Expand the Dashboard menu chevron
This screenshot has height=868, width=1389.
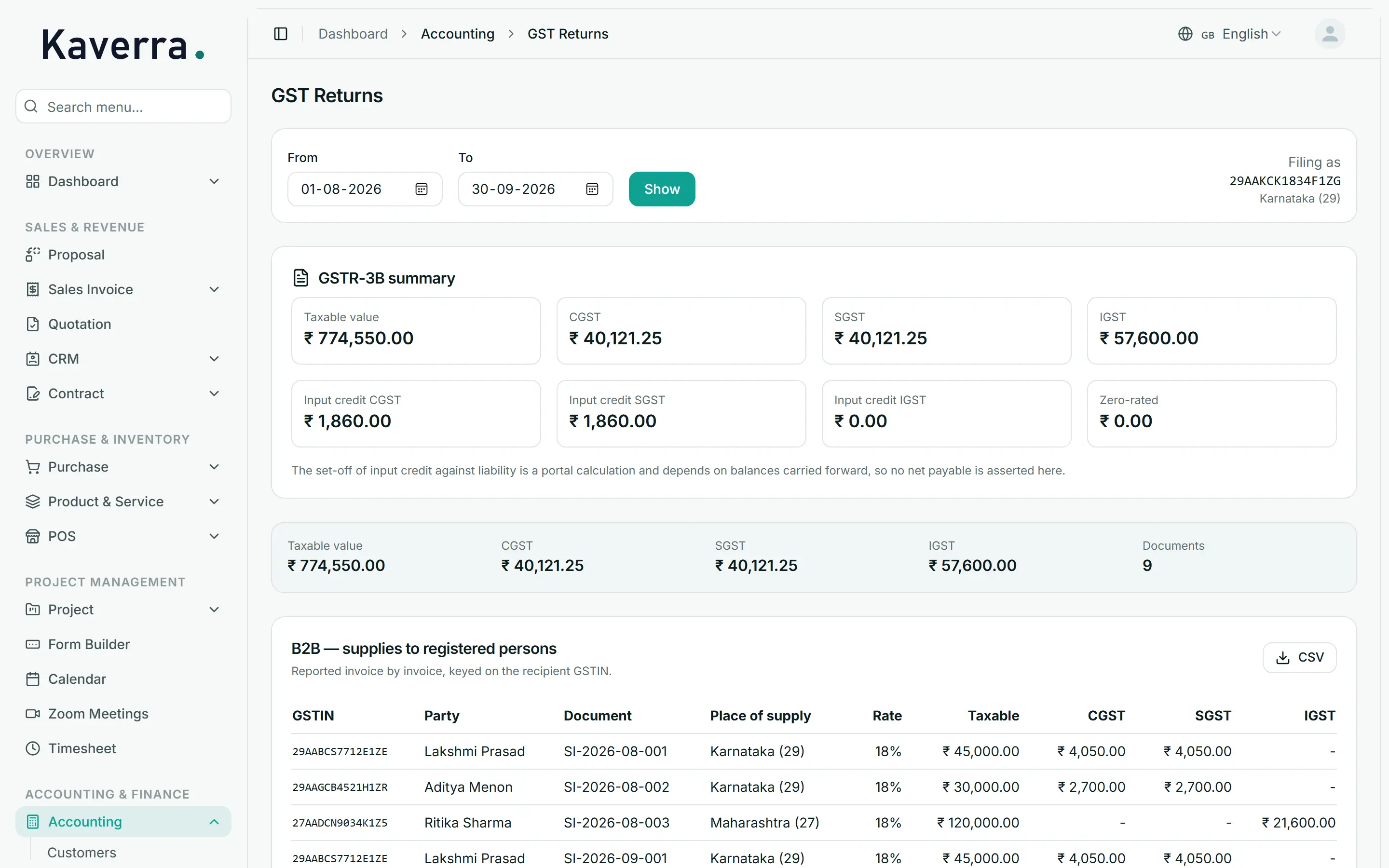214,181
